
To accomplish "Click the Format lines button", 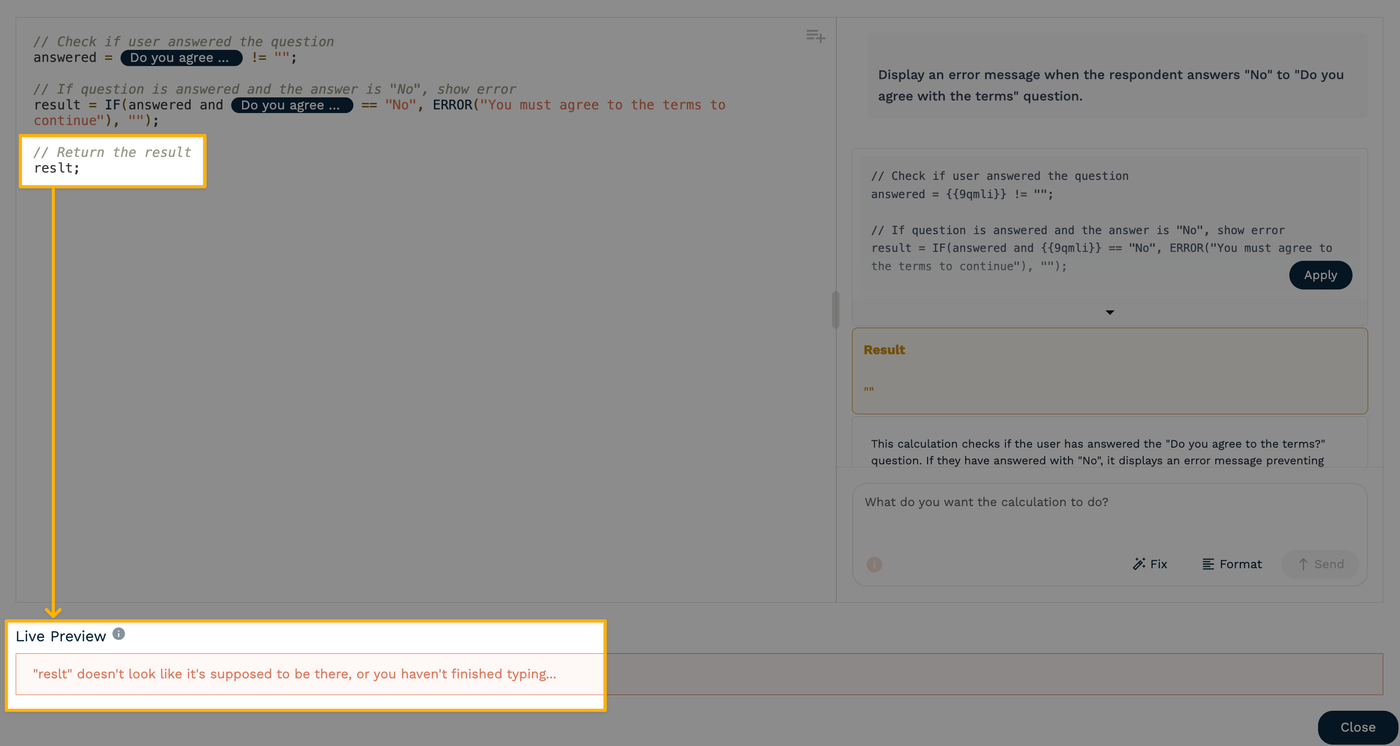I will (x=1232, y=564).
